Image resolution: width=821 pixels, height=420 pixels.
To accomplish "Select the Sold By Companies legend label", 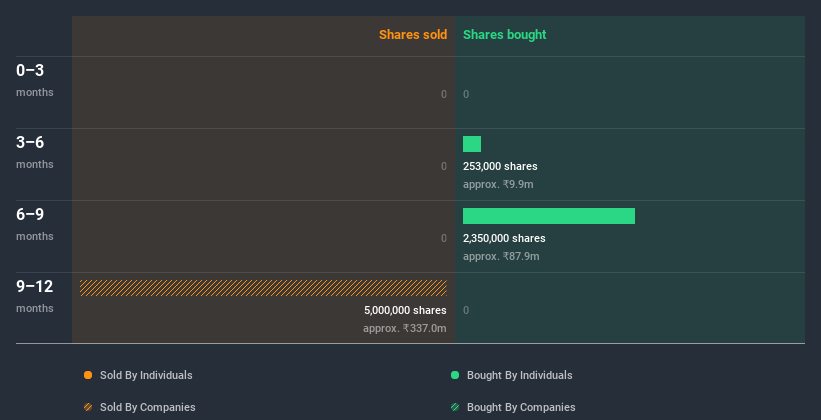I will 148,407.
